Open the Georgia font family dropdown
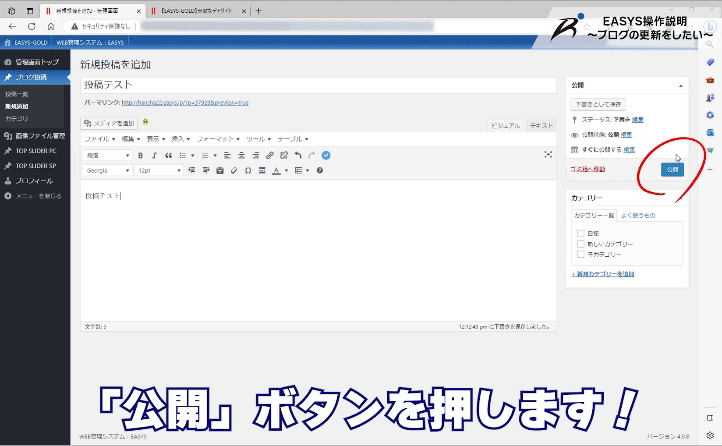The image size is (722, 446). tap(108, 170)
